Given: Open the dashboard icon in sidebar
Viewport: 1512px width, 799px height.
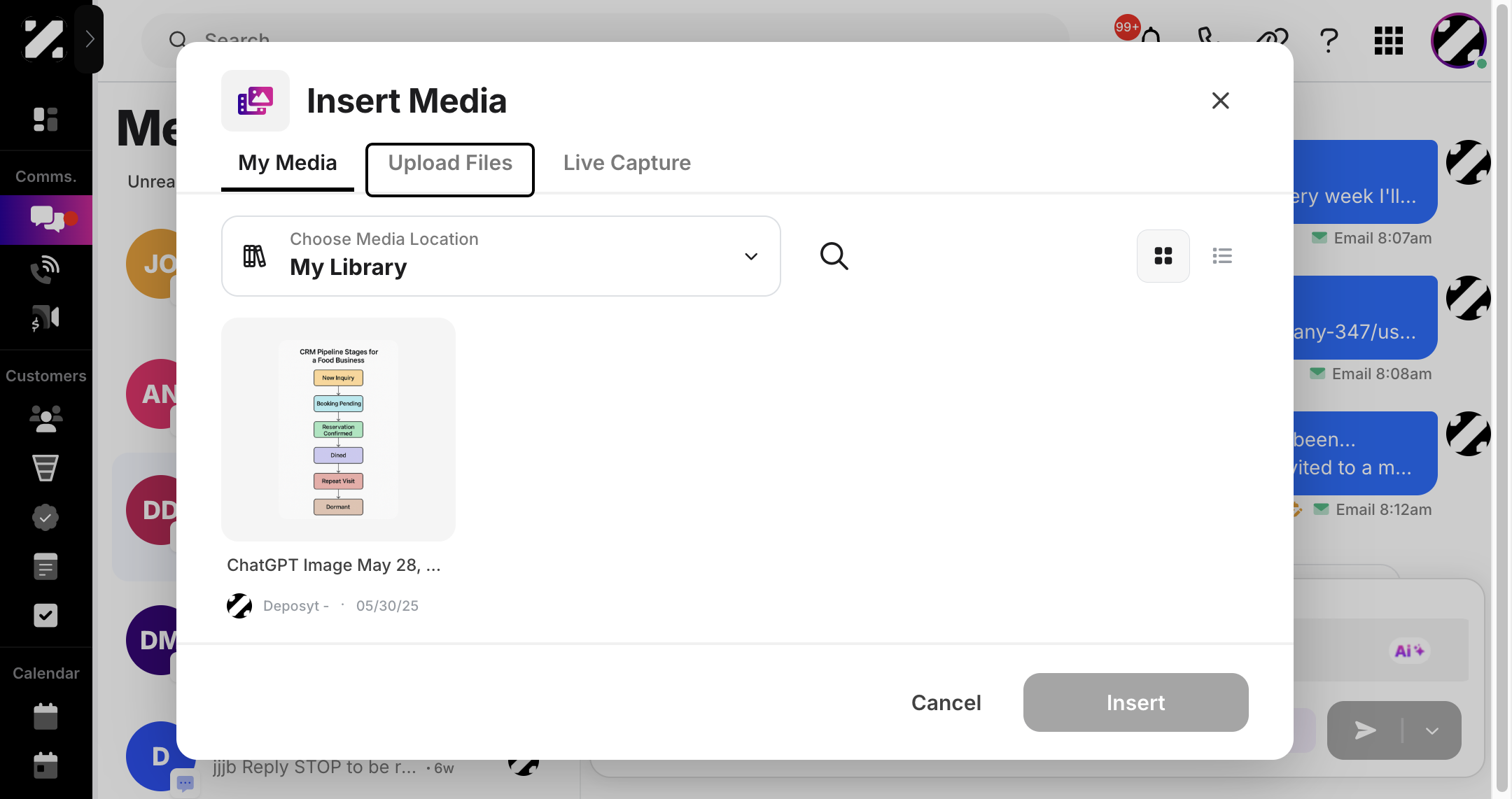Looking at the screenshot, I should [45, 120].
